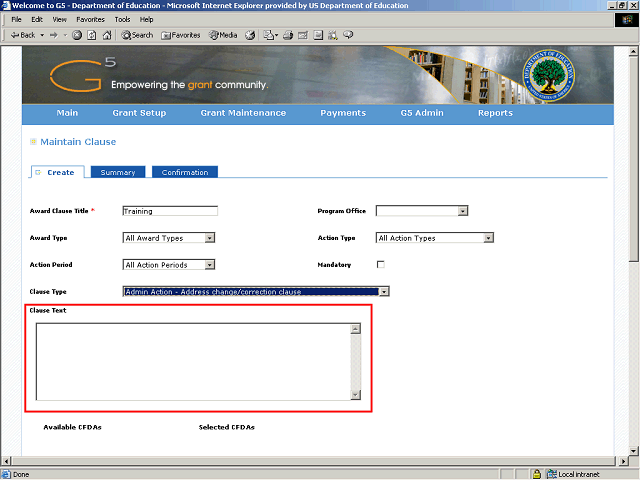Click the Search toolbar button

click(137, 36)
